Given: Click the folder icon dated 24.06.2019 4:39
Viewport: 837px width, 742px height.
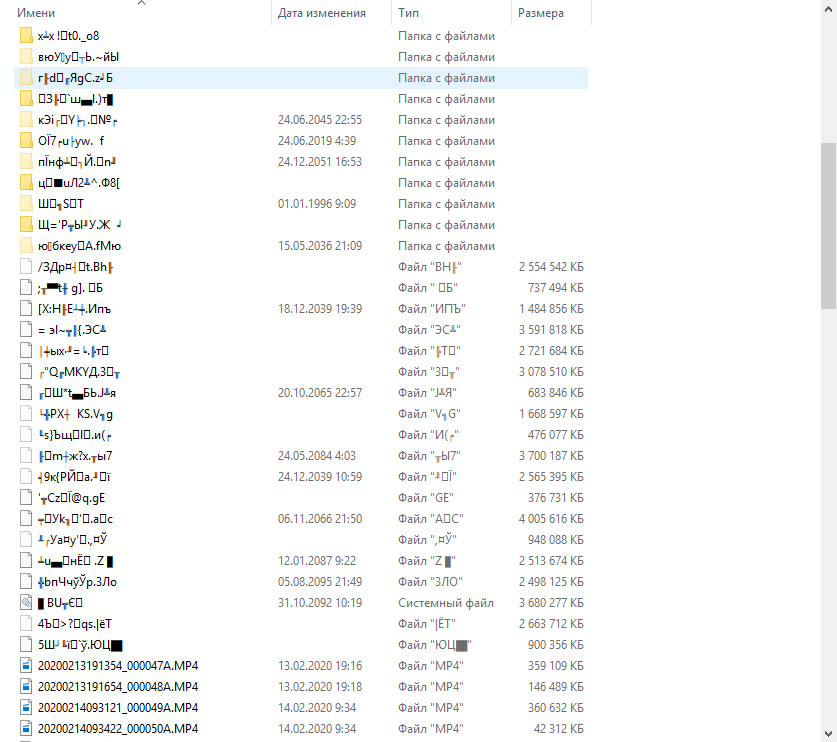Looking at the screenshot, I should click(27, 140).
